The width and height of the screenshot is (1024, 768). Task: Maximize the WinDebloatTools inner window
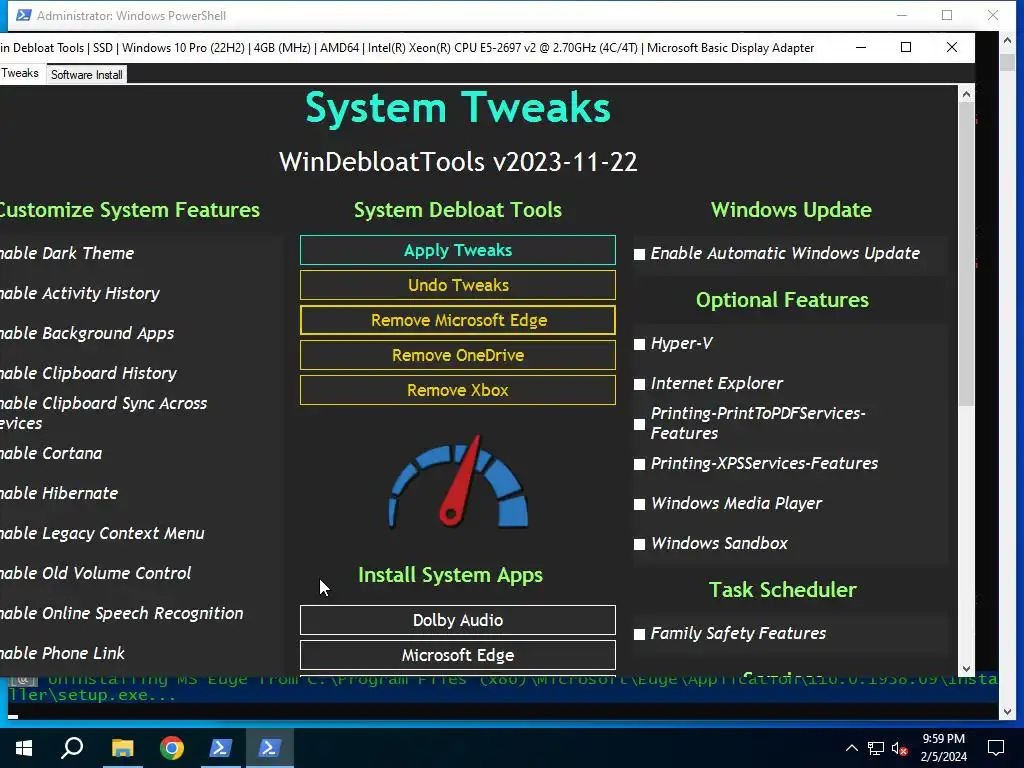coord(906,47)
